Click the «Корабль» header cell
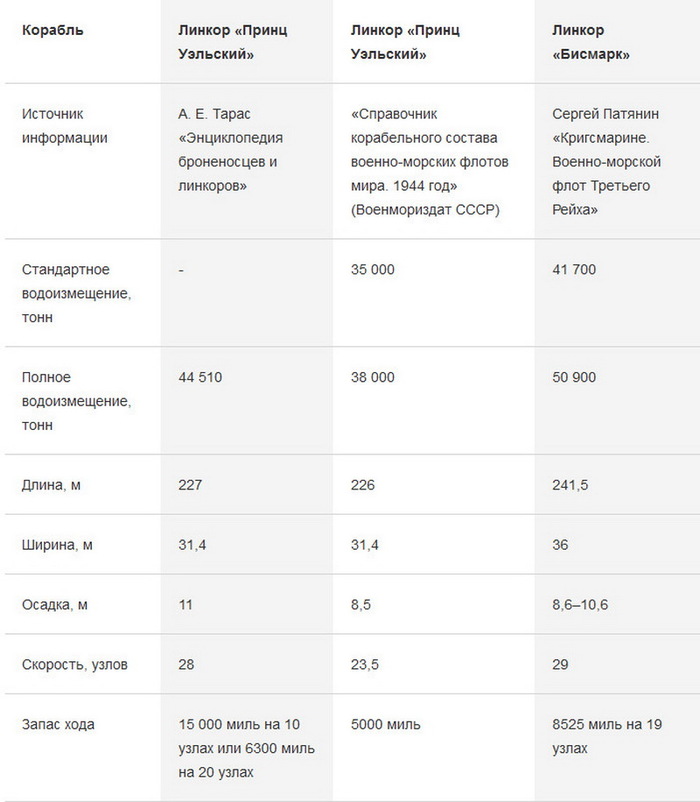 click(52, 30)
